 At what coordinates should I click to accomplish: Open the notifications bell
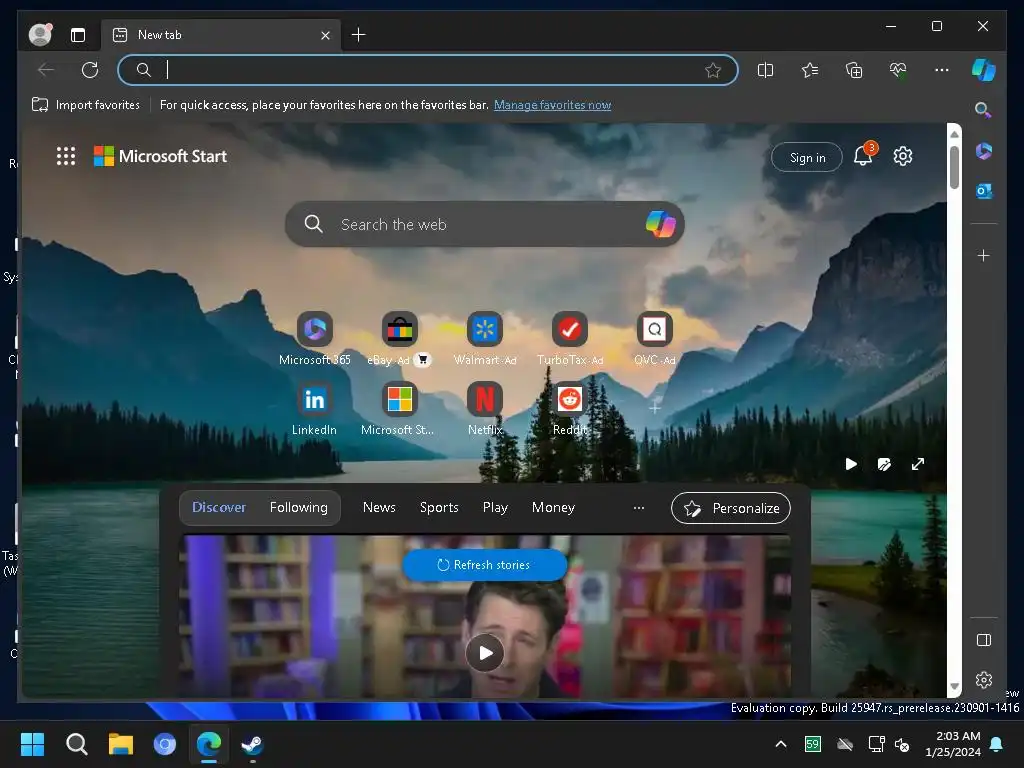click(x=863, y=156)
